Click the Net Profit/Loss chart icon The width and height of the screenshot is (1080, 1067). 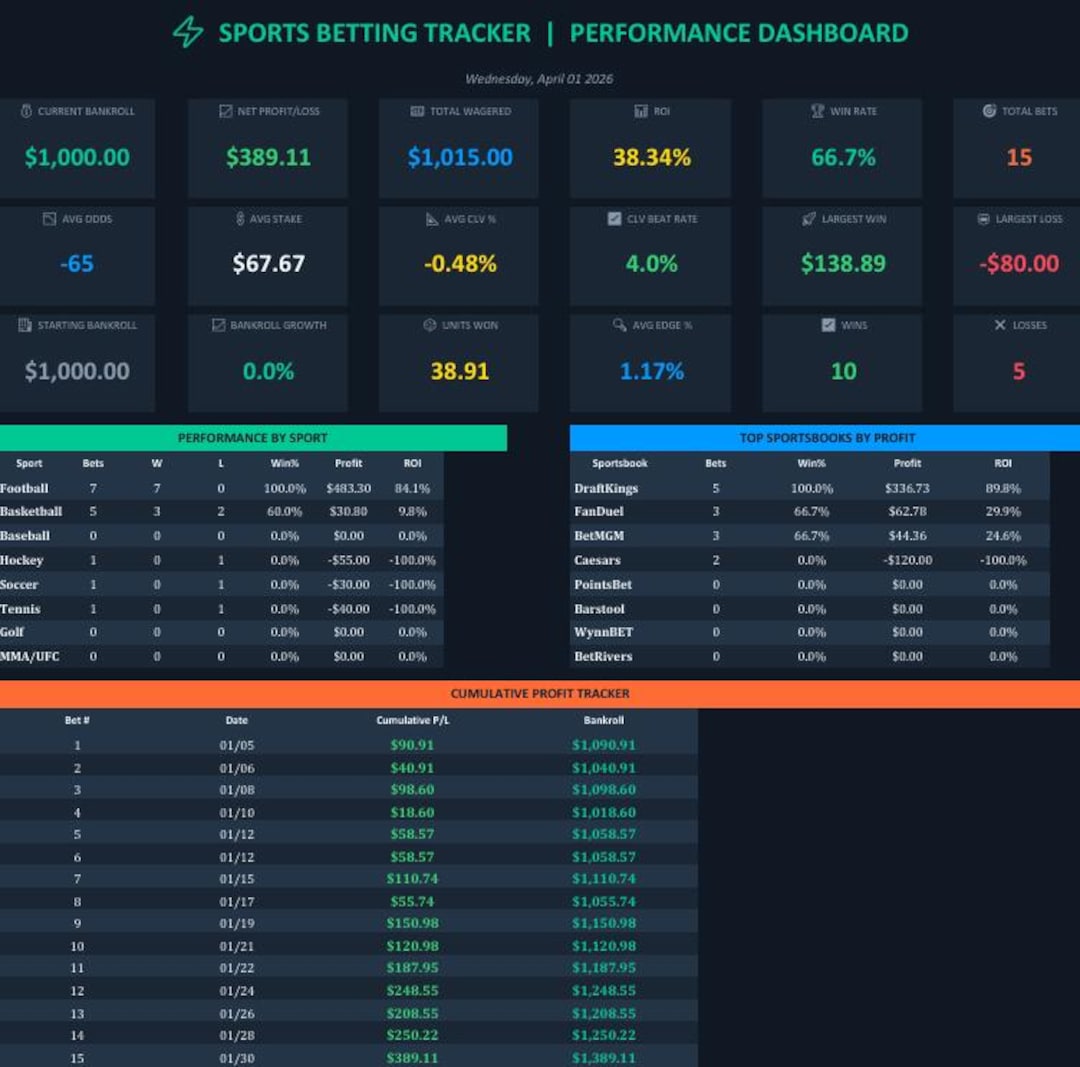tap(225, 111)
